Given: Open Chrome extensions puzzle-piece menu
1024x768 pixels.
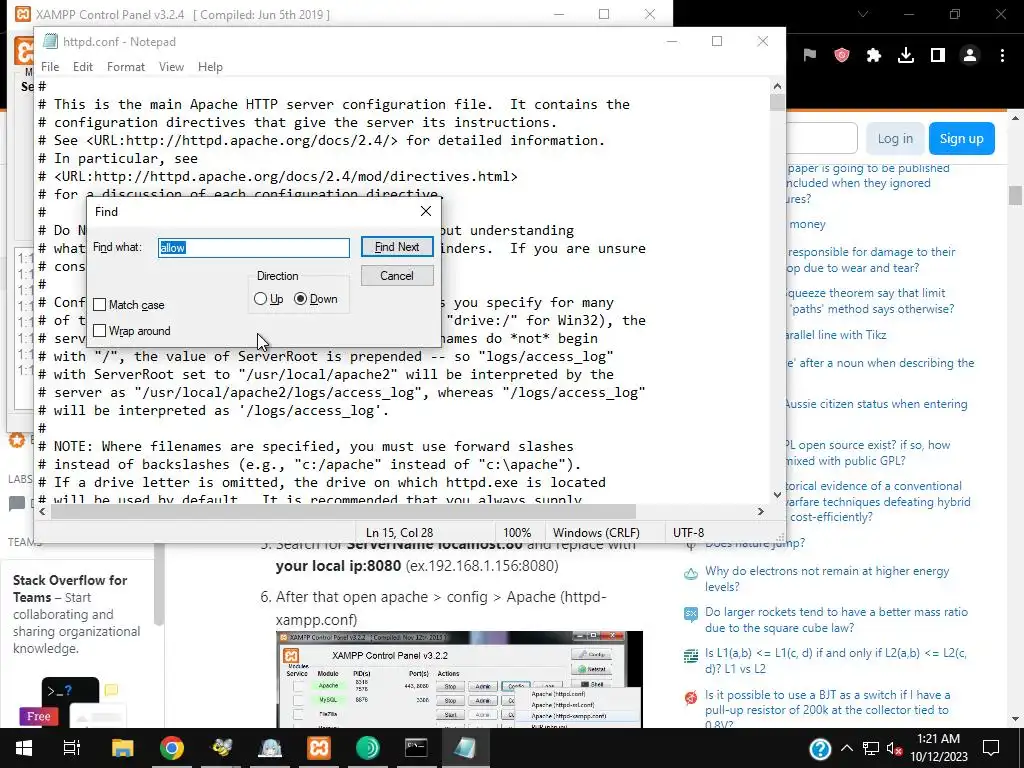Looking at the screenshot, I should point(874,56).
